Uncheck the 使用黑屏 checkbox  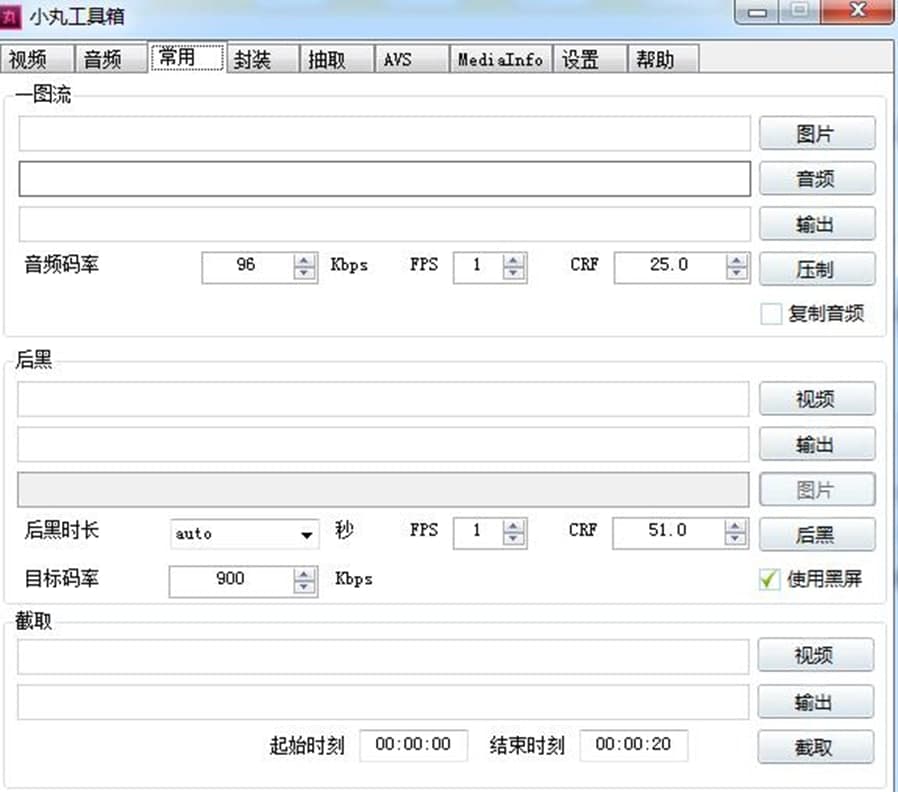(769, 579)
